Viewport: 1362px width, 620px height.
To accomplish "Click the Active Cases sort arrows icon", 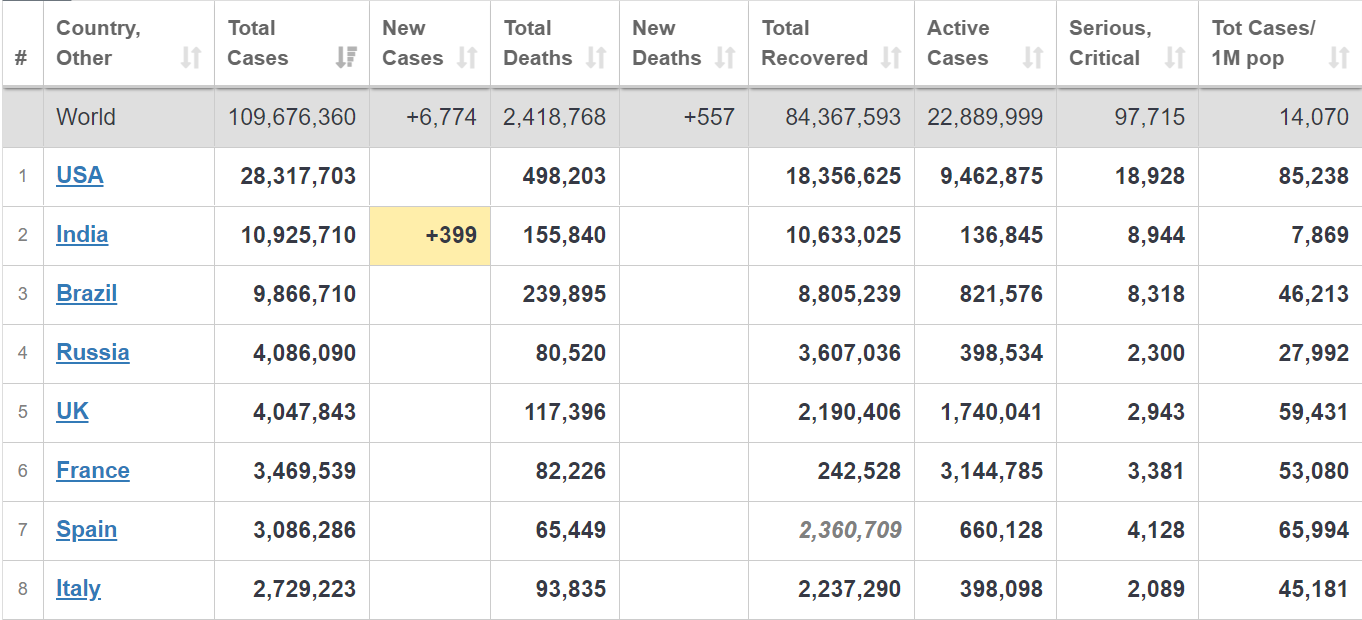I will tap(1033, 59).
